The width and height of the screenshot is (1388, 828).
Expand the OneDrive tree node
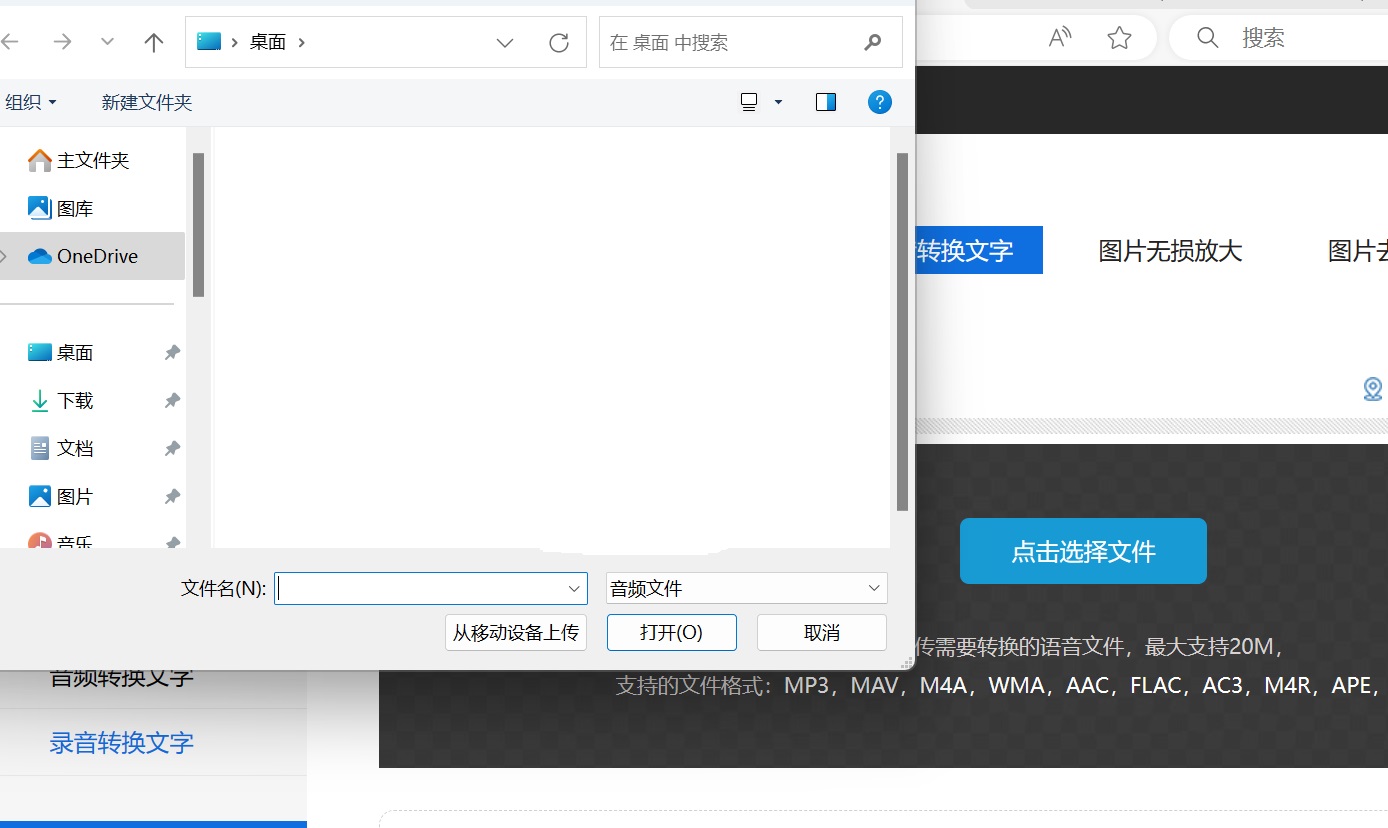tap(4, 256)
